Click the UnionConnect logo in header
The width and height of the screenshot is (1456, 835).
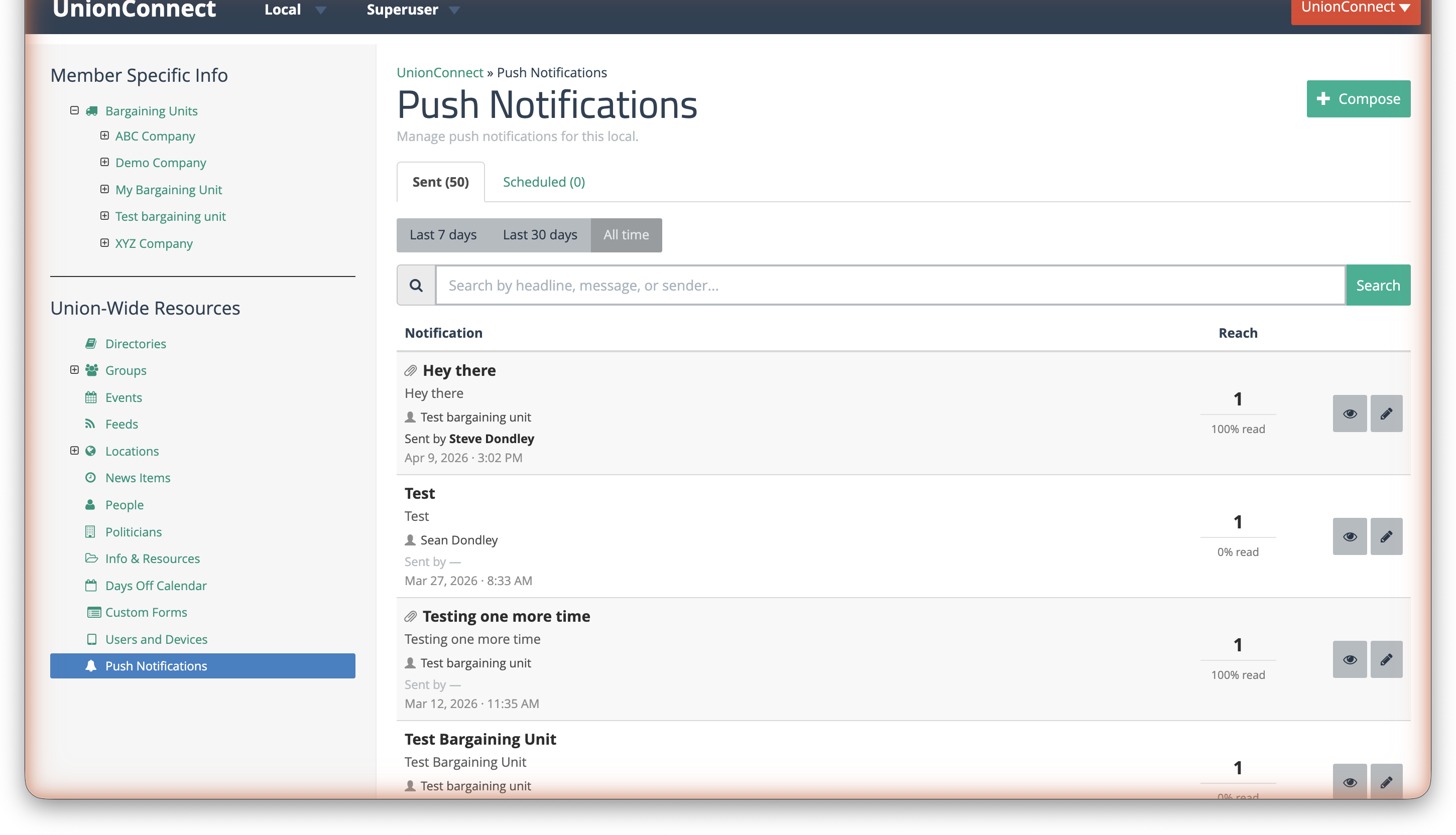134,9
